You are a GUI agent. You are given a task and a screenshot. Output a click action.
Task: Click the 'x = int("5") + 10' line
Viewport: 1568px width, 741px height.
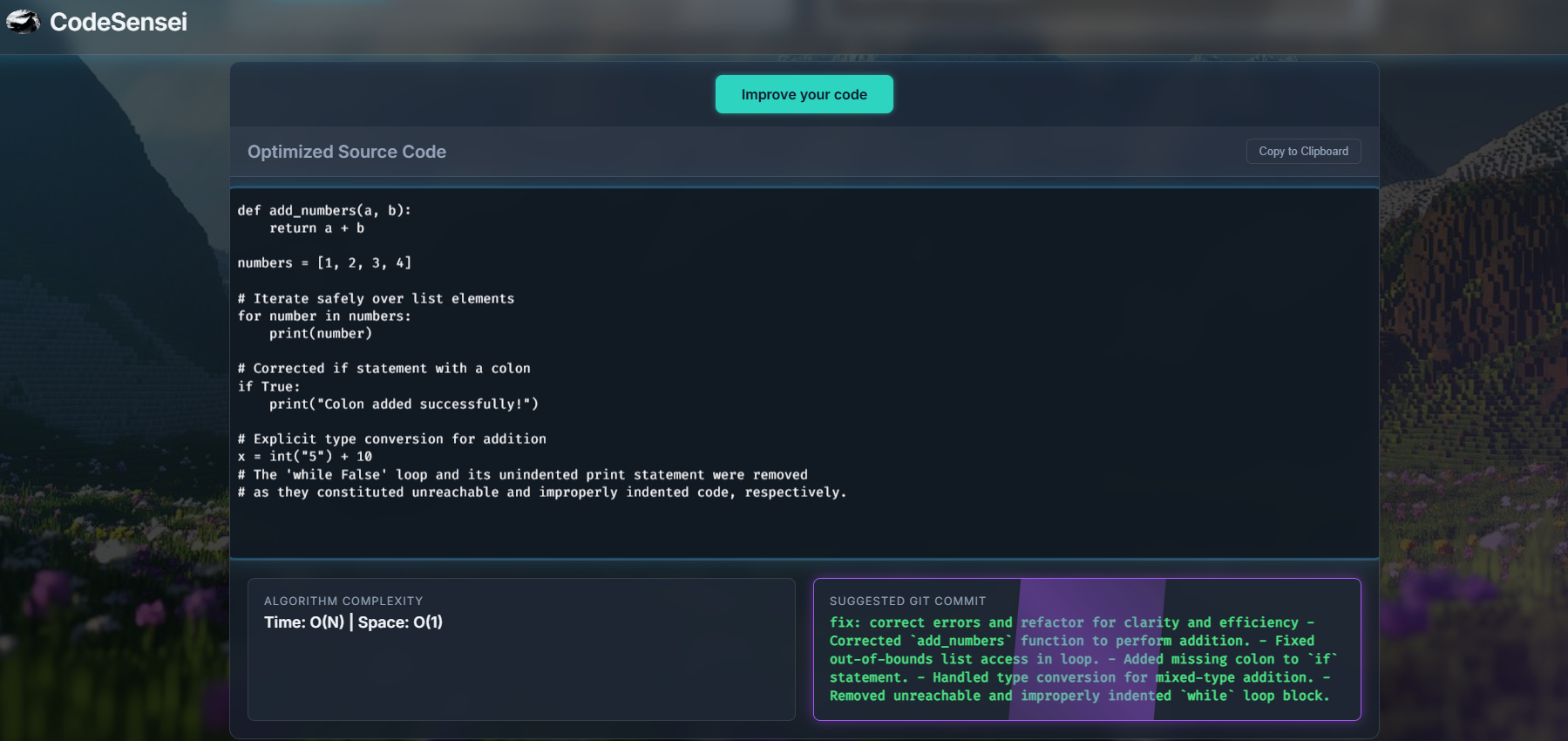coord(305,456)
